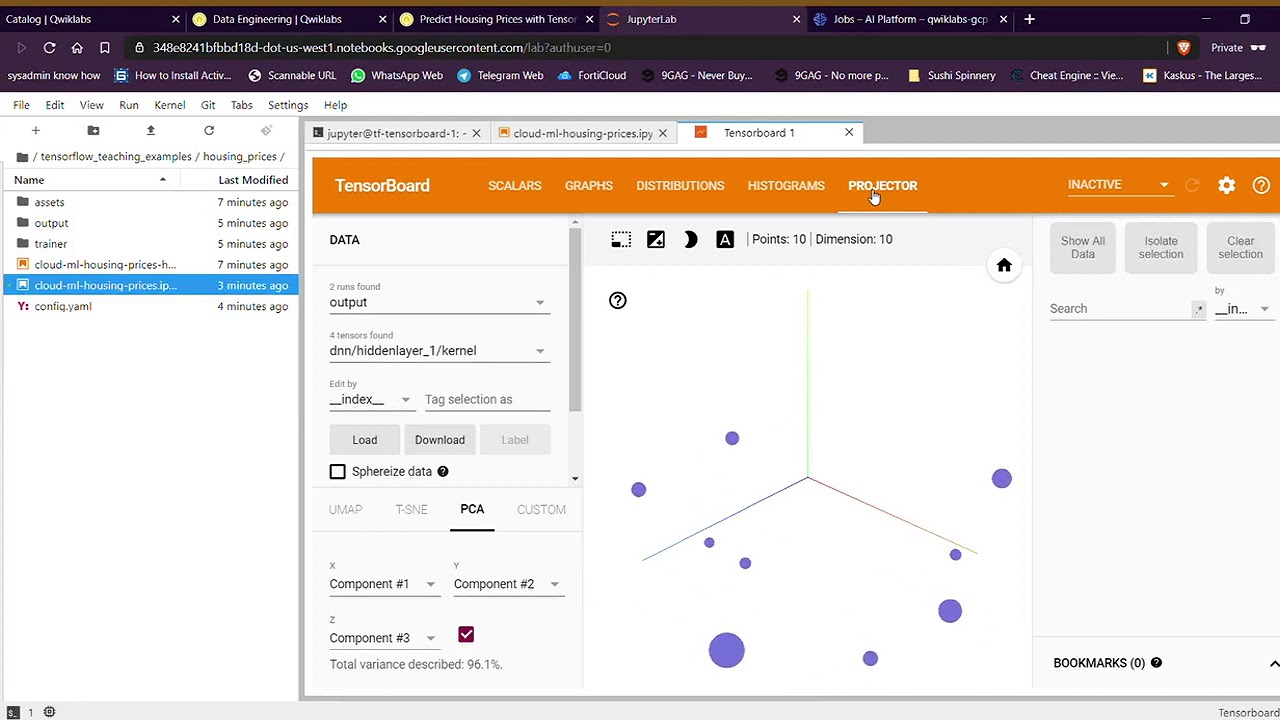The width and height of the screenshot is (1280, 720).
Task: Open Z Component #3 dropdown
Action: pyautogui.click(x=383, y=638)
